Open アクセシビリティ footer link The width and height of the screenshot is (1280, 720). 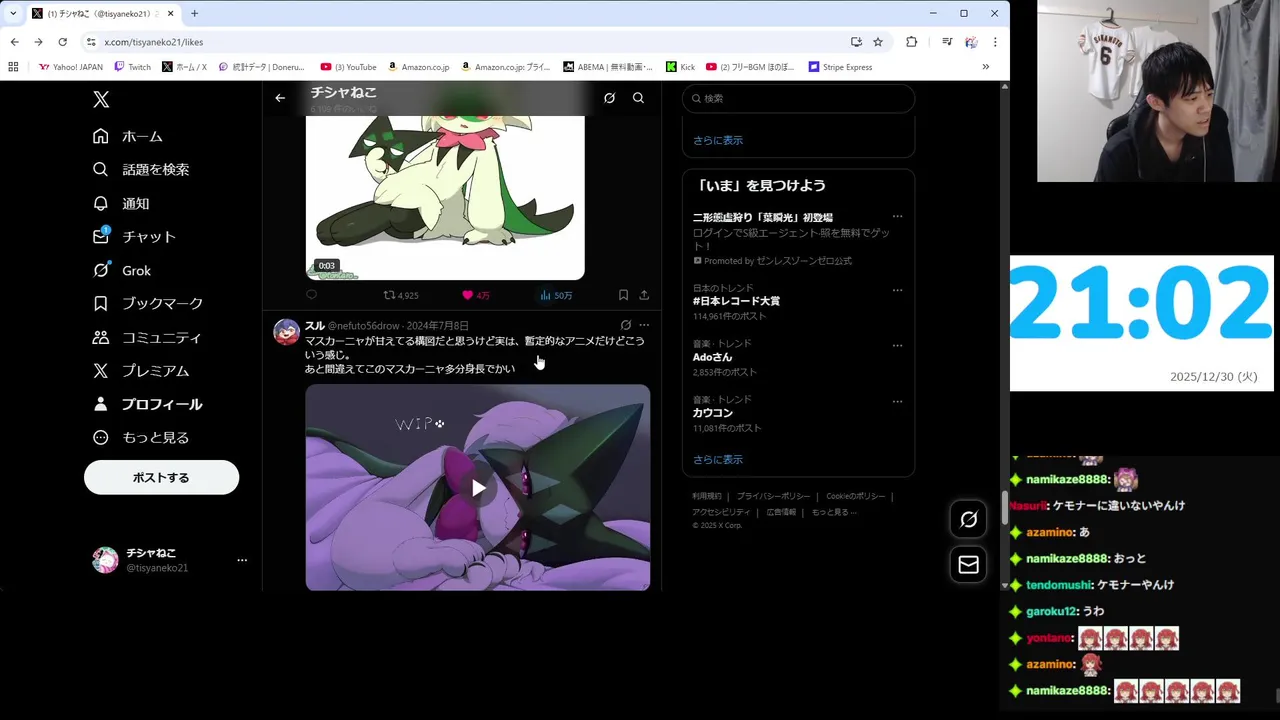pos(721,512)
